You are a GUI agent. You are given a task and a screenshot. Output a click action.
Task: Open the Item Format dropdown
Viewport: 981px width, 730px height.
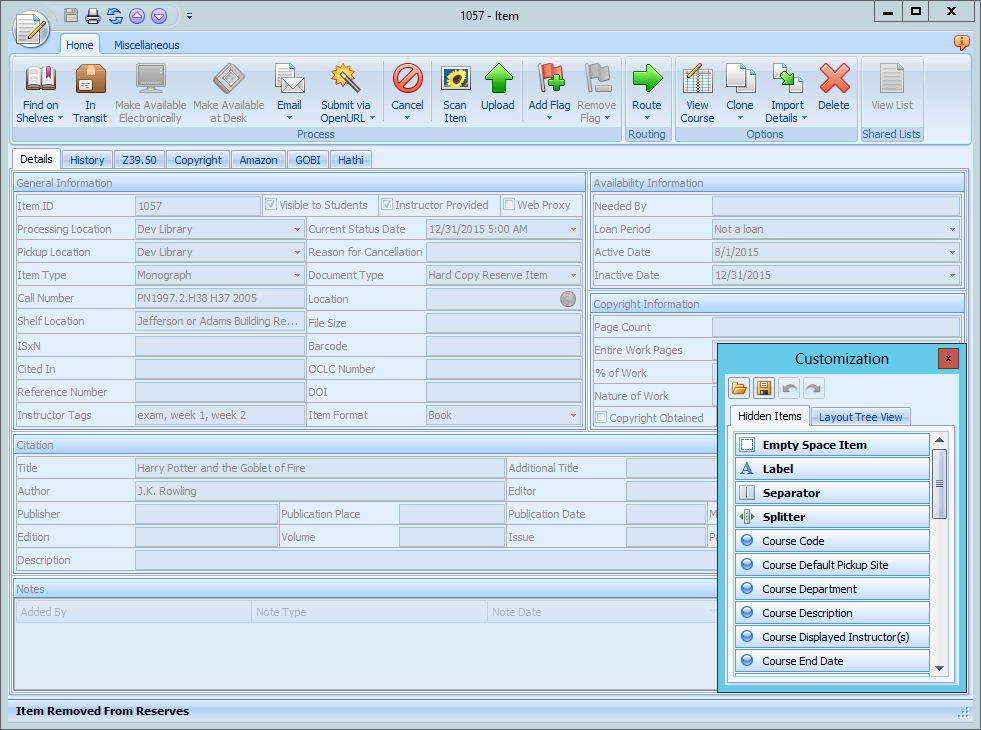pyautogui.click(x=573, y=415)
